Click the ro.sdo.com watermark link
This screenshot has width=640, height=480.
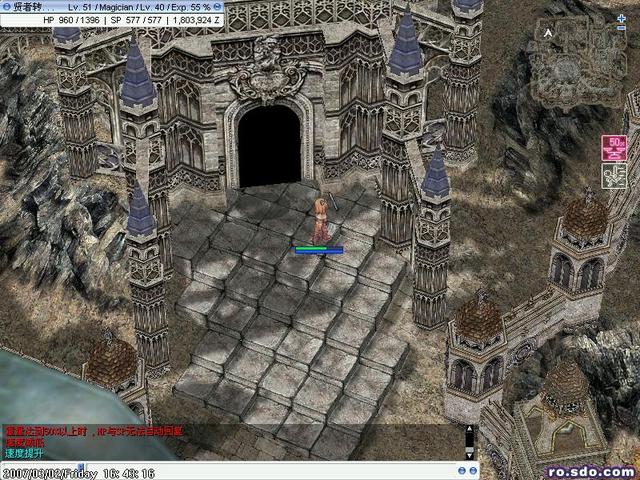pyautogui.click(x=590, y=470)
